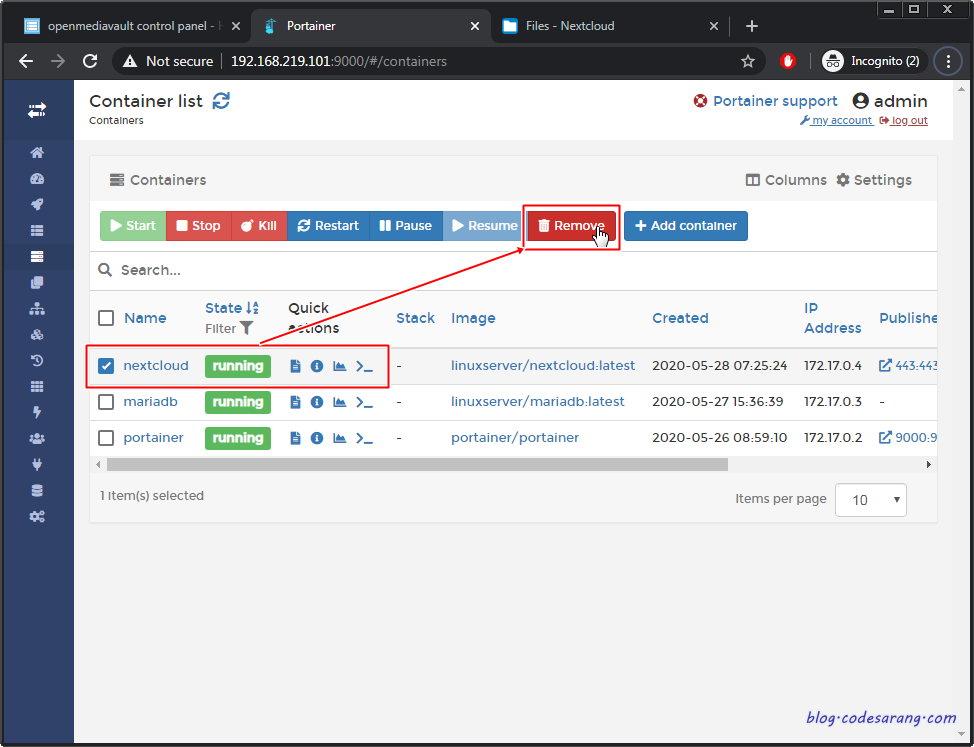Image resolution: width=974 pixels, height=747 pixels.
Task: Open Networks sitemap icon in sidebar
Action: click(x=37, y=309)
